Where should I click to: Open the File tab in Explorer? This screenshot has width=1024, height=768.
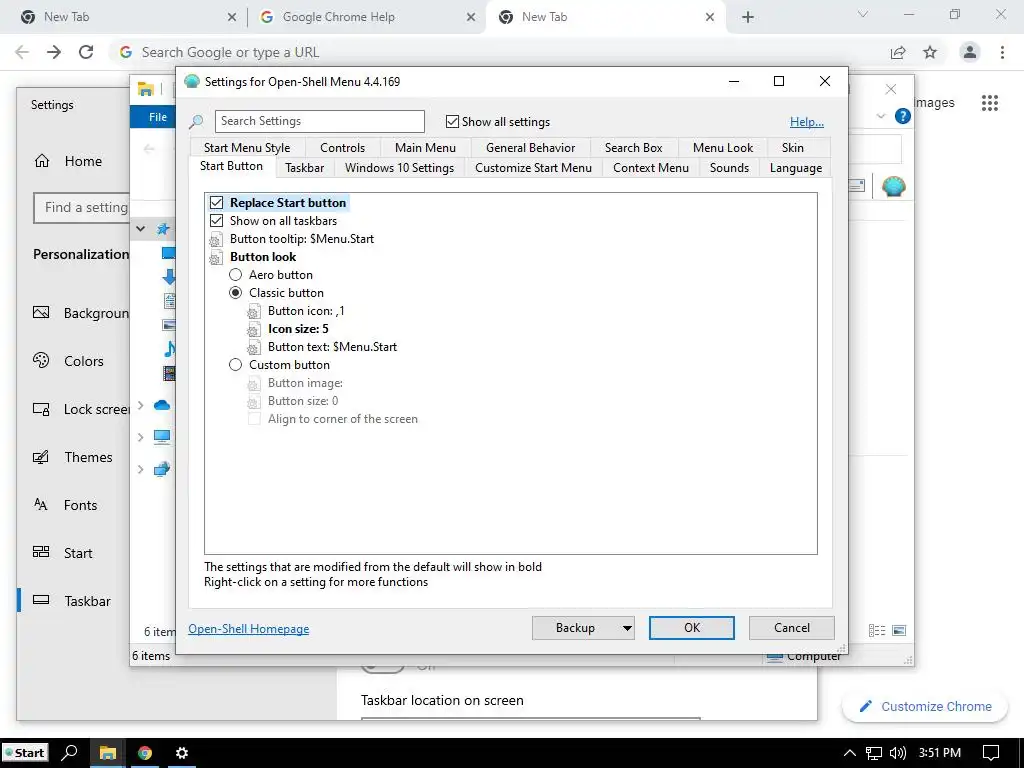click(x=157, y=117)
